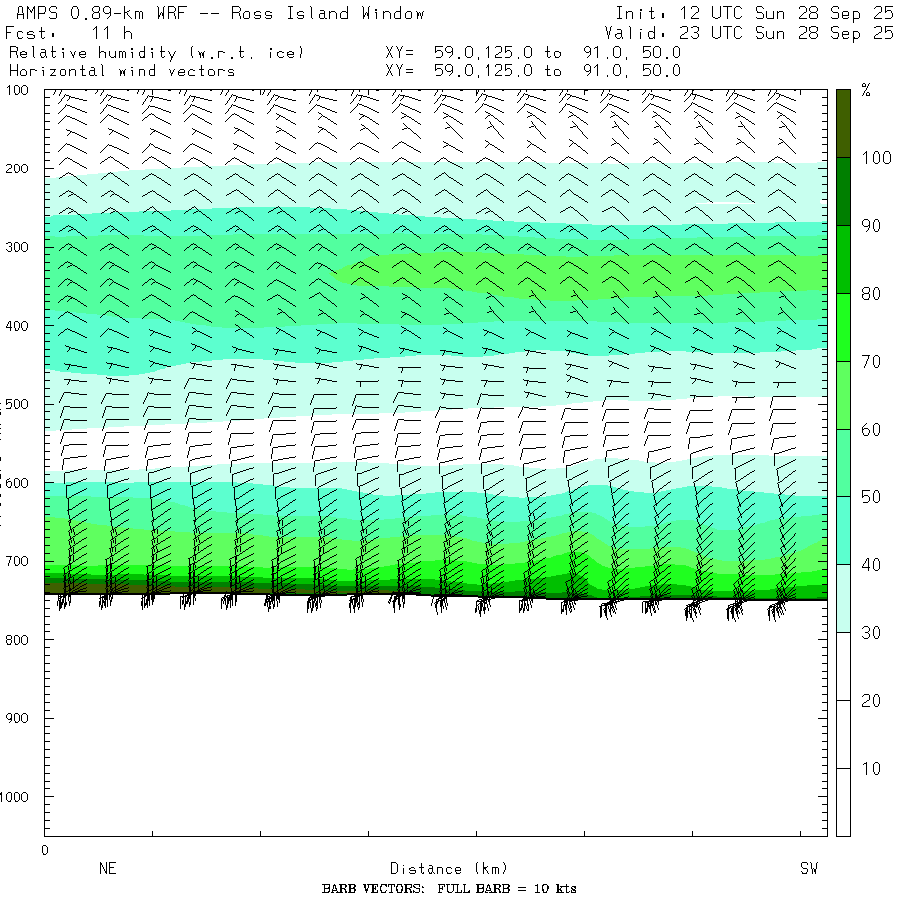900x900 pixels.
Task: Click the colorbar label '100'
Action: point(876,158)
